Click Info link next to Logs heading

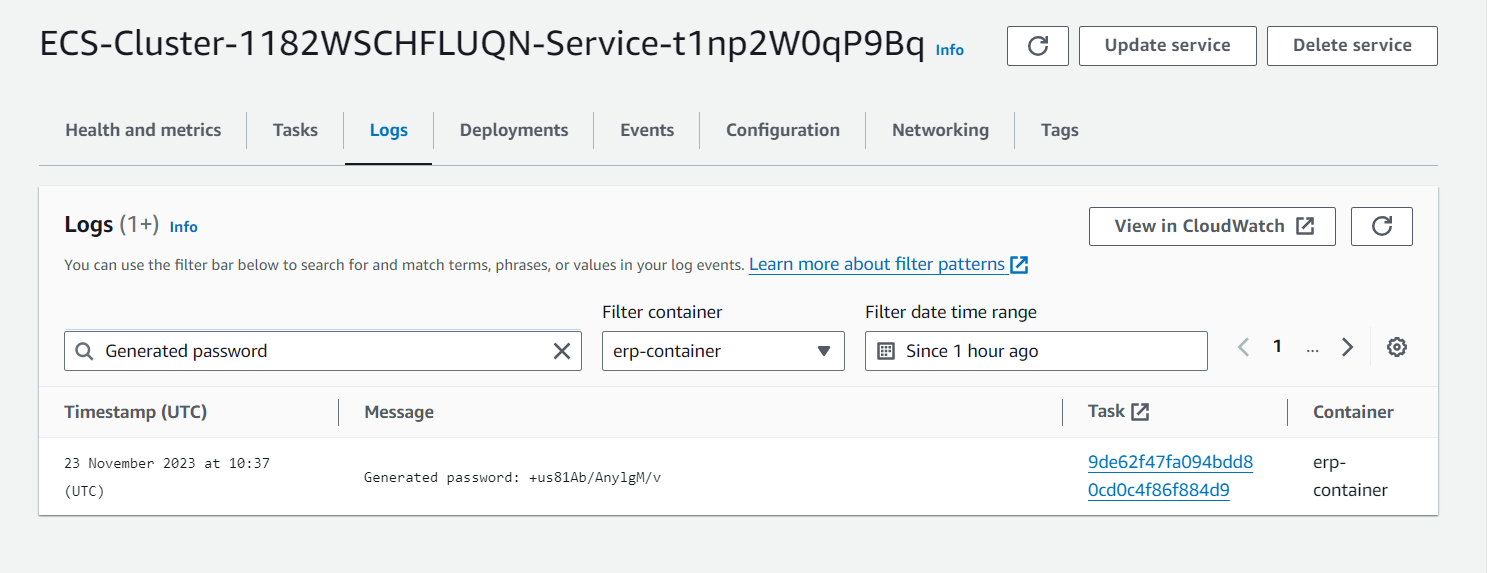[x=184, y=227]
